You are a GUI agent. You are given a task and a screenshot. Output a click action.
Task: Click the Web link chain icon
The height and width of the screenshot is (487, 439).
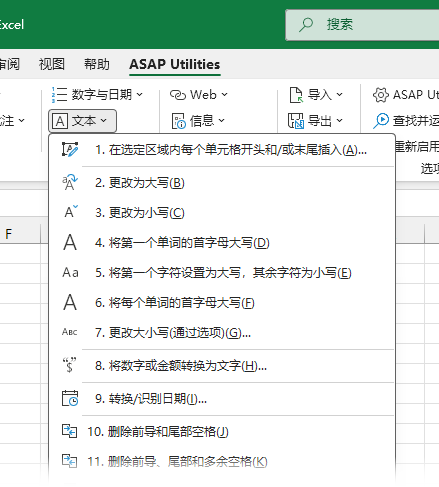(x=178, y=95)
